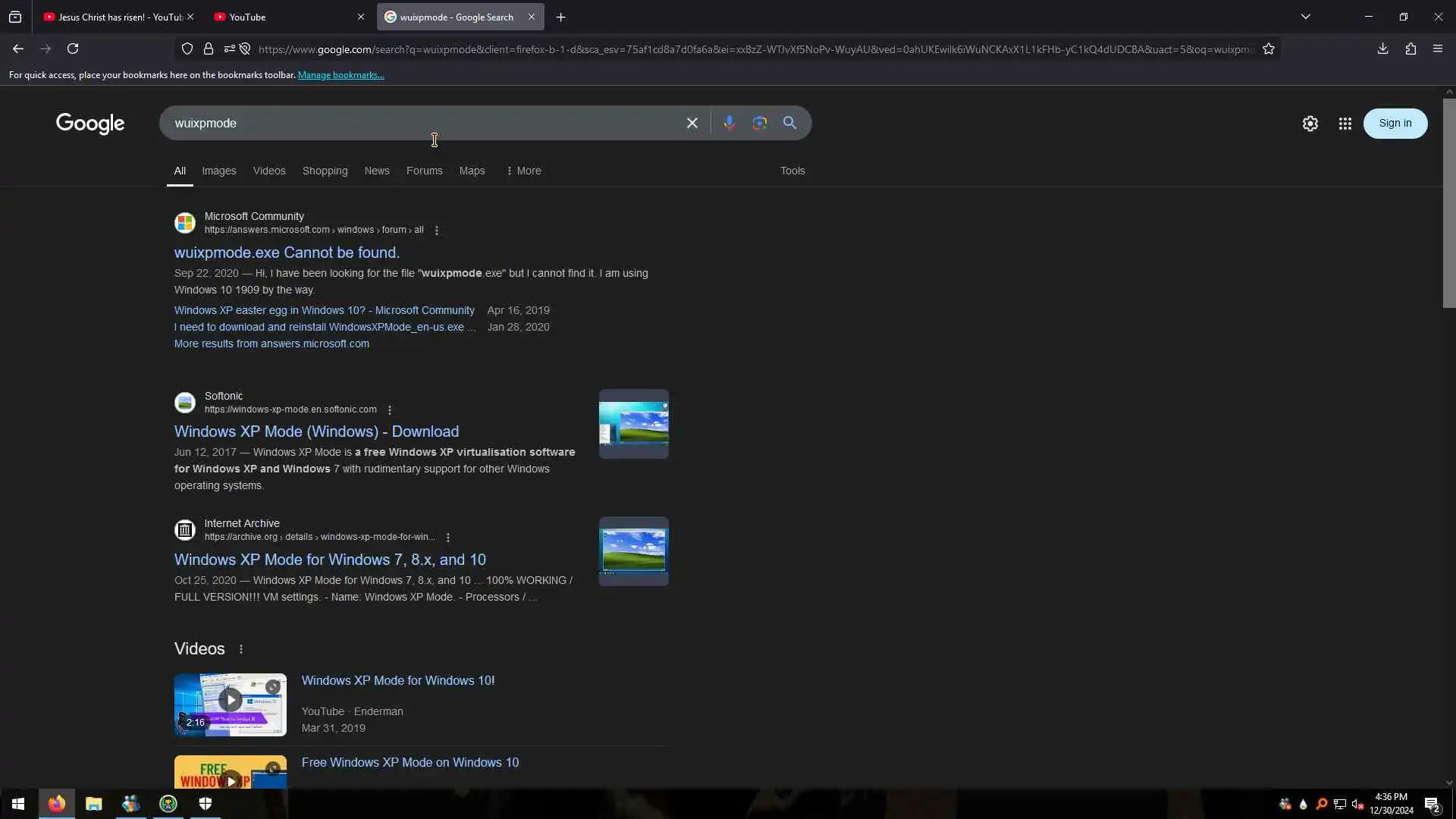
Task: Bookmark this page with star icon
Action: (x=1269, y=49)
